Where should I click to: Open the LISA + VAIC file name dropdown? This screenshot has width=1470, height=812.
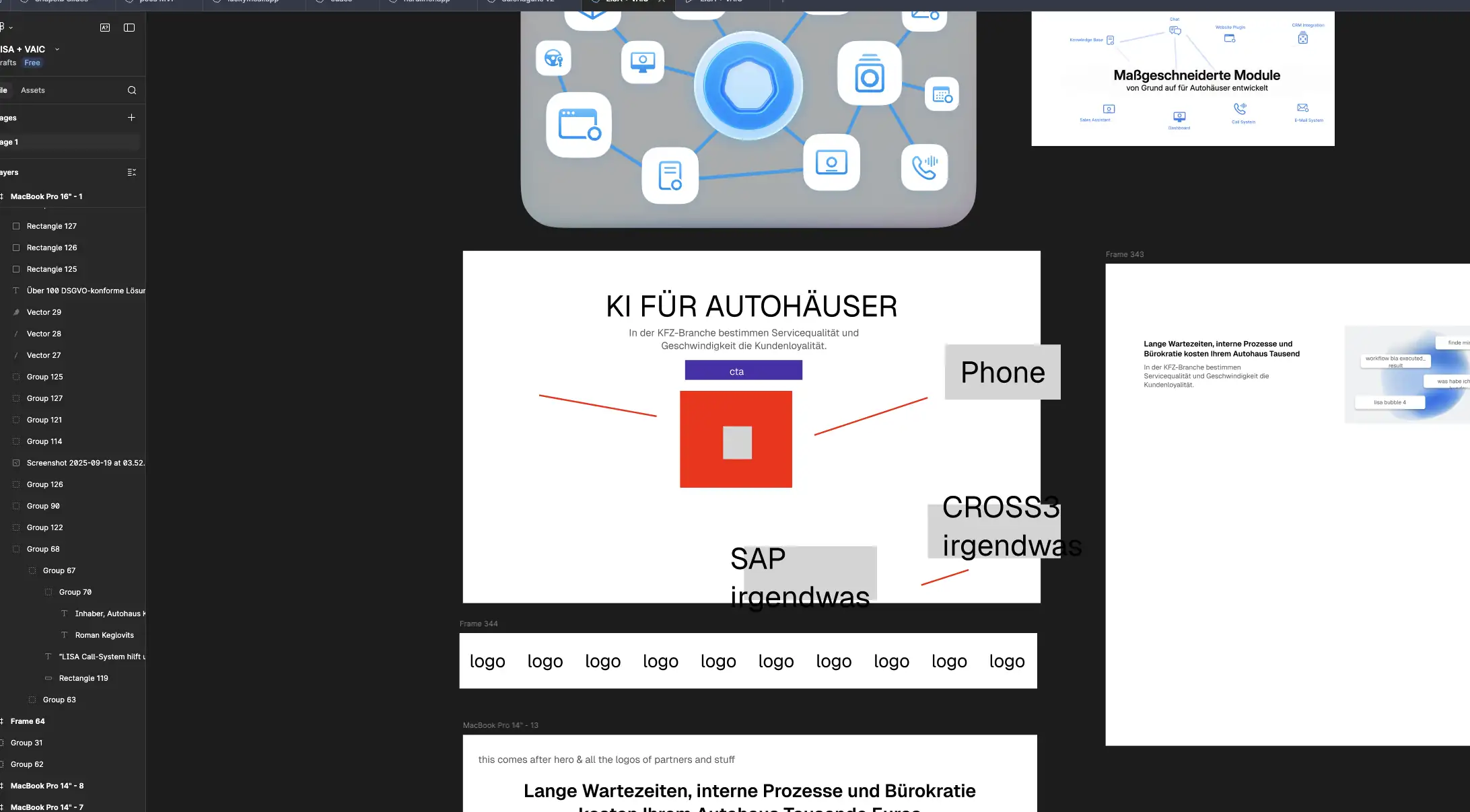(57, 49)
